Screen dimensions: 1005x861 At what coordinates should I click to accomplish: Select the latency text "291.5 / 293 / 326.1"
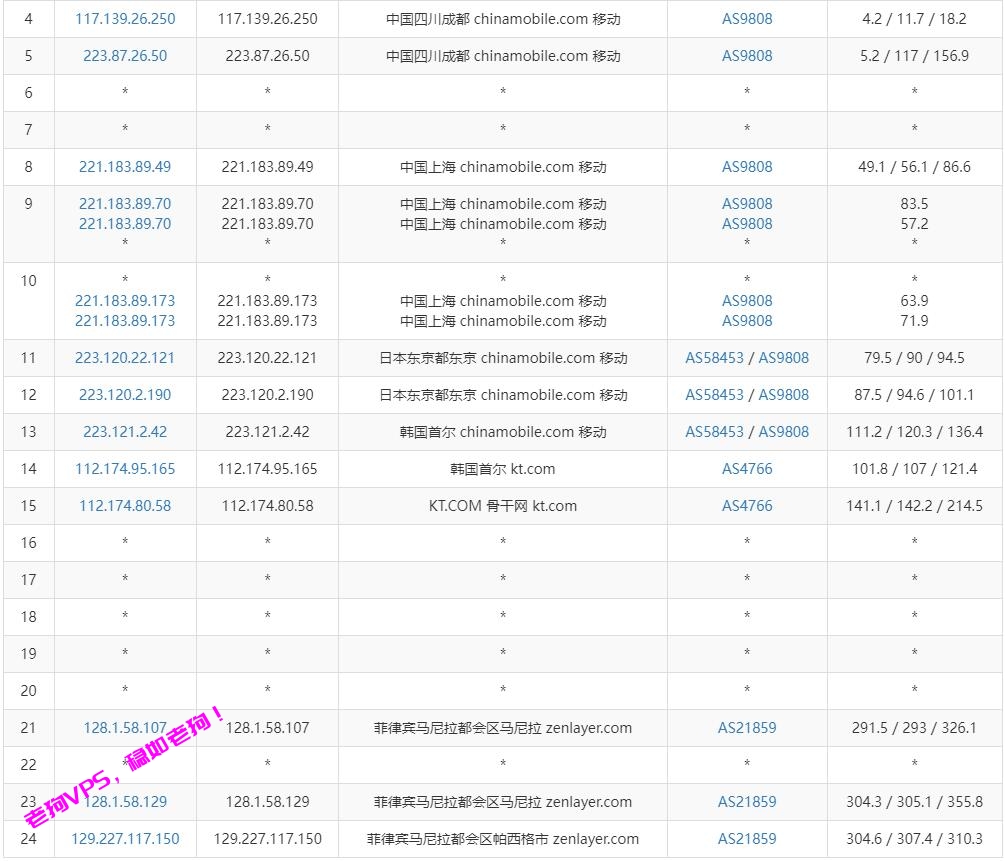coord(915,728)
